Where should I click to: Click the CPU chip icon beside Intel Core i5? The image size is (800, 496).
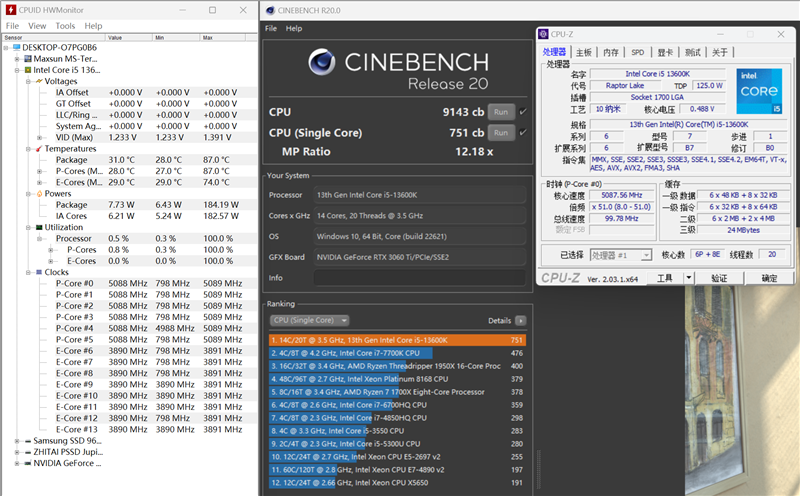pyautogui.click(x=28, y=70)
